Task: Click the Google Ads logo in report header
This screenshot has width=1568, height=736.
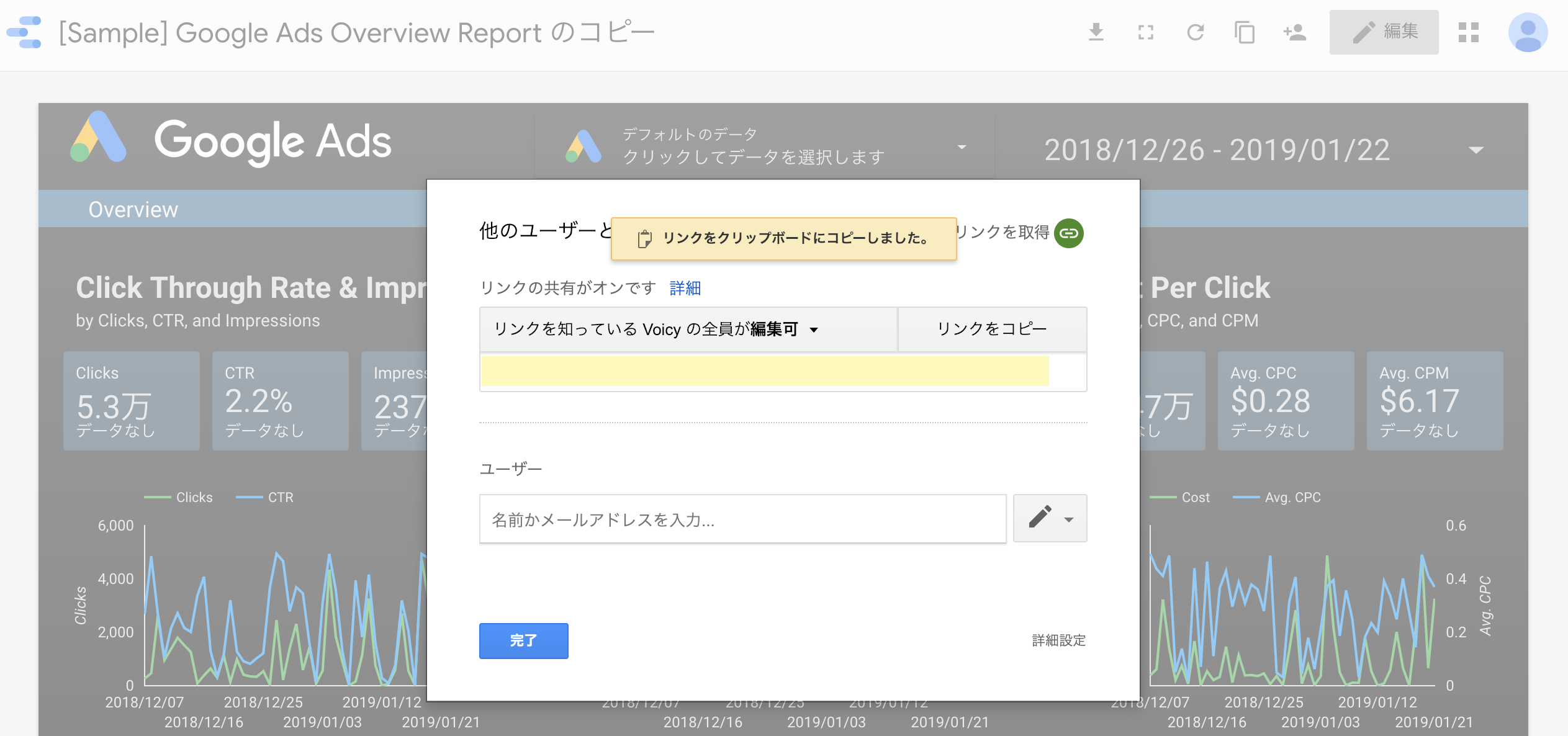Action: (x=231, y=140)
